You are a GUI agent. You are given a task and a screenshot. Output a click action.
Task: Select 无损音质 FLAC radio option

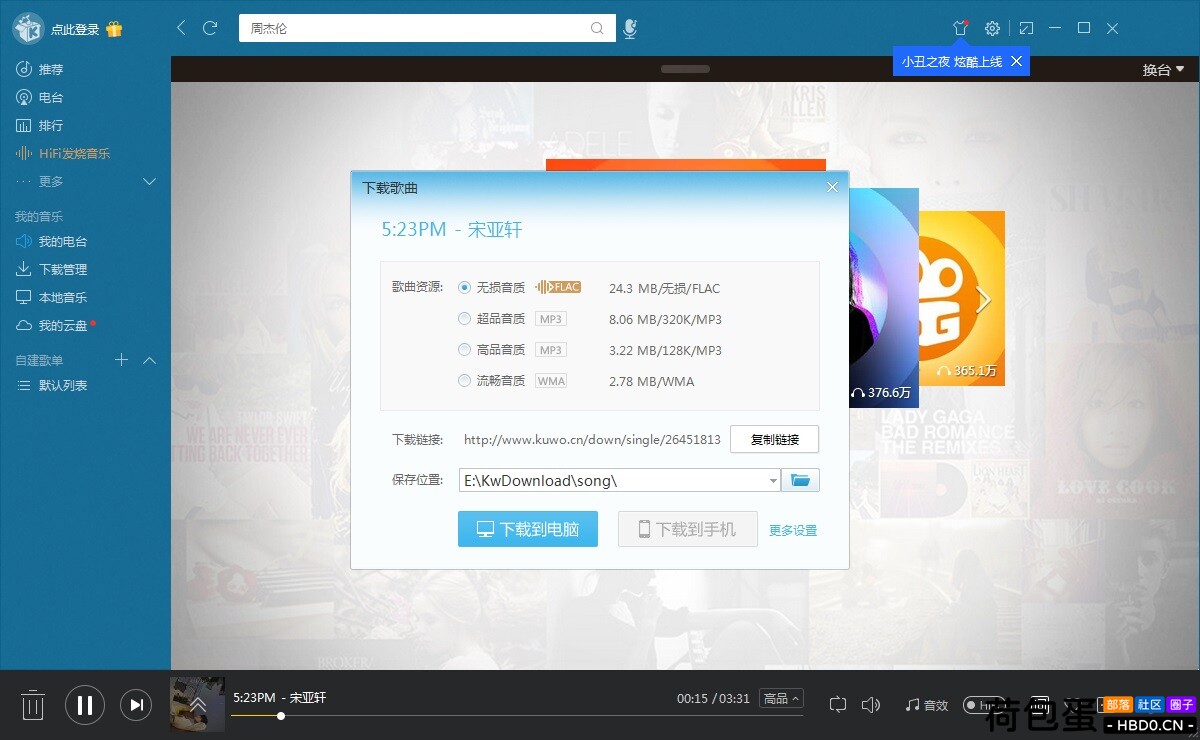[464, 287]
